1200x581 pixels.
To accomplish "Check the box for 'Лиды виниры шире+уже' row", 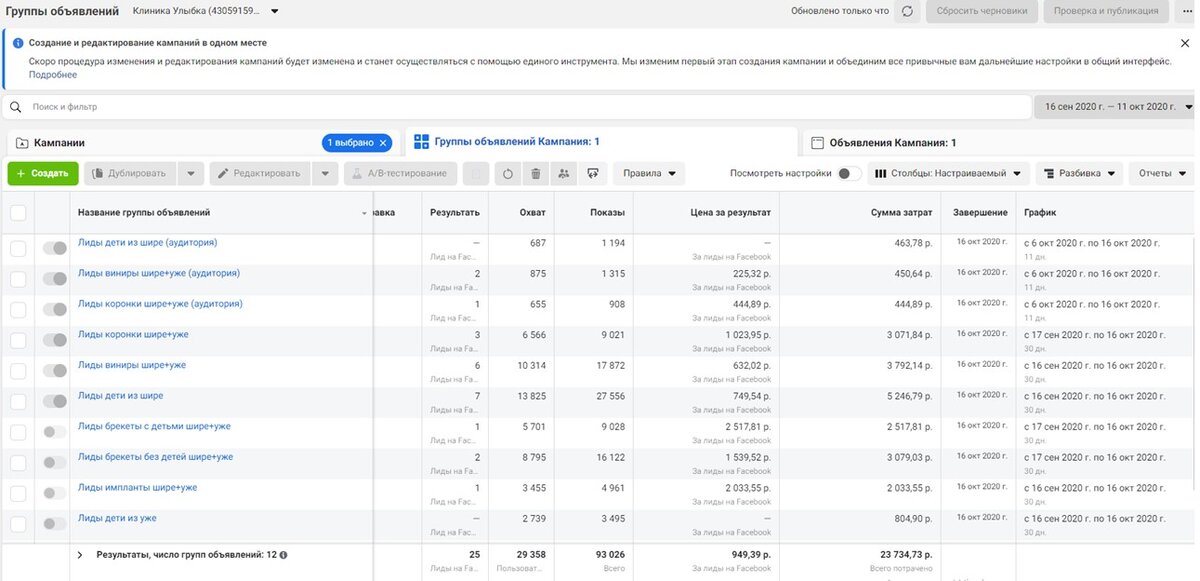I will tap(18, 371).
